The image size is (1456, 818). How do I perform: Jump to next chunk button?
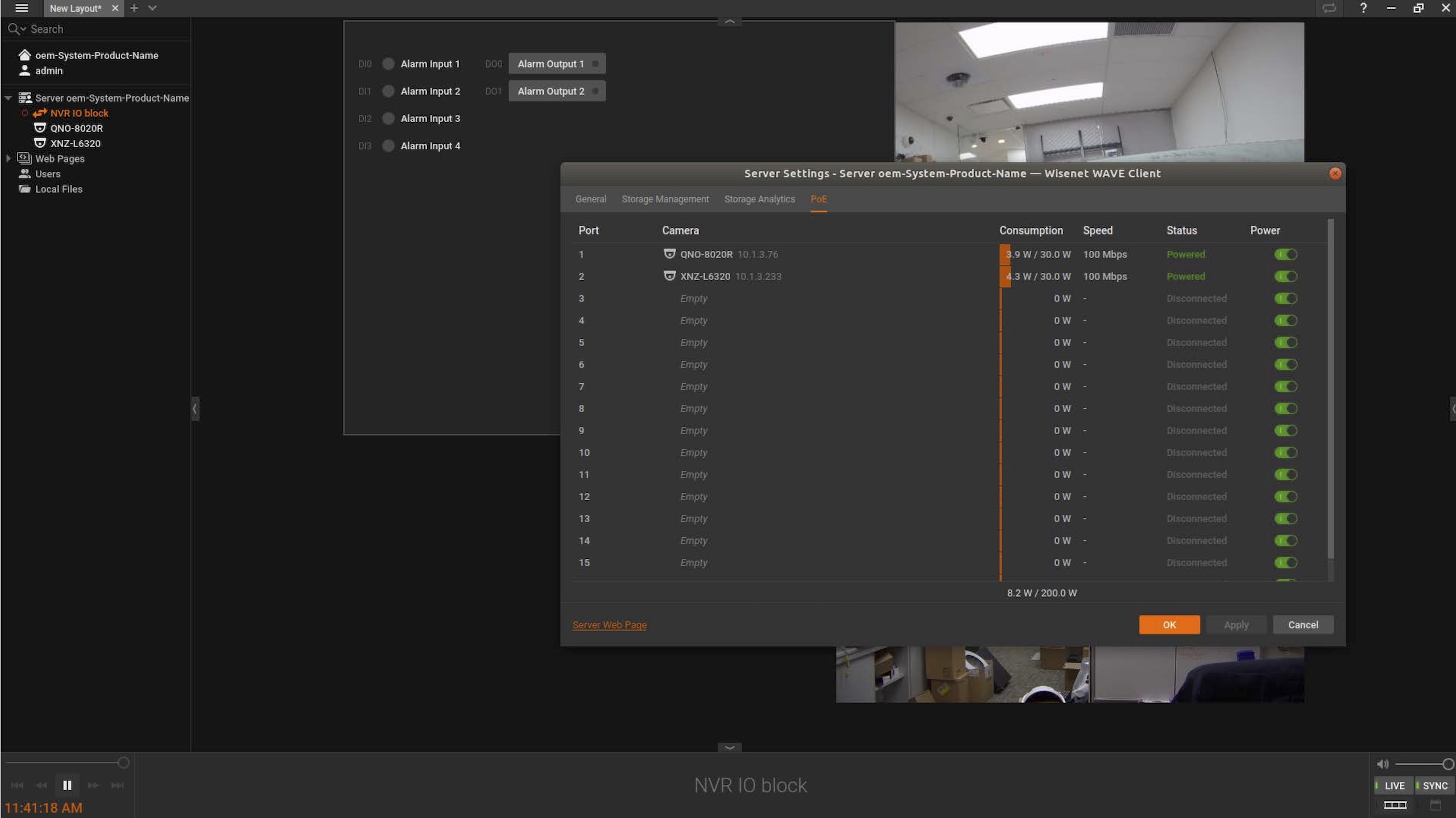[117, 786]
